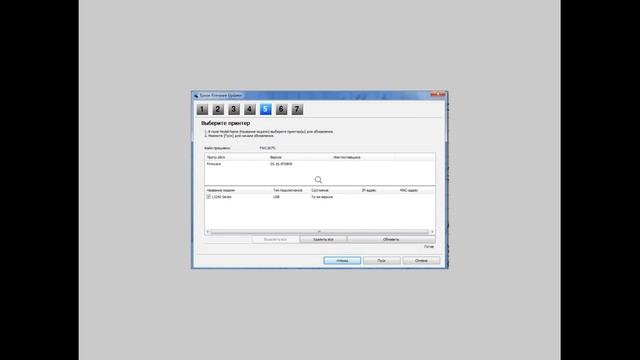This screenshot has height=360, width=640.
Task: Click the step 4 indicator icon
Action: pyautogui.click(x=250, y=109)
